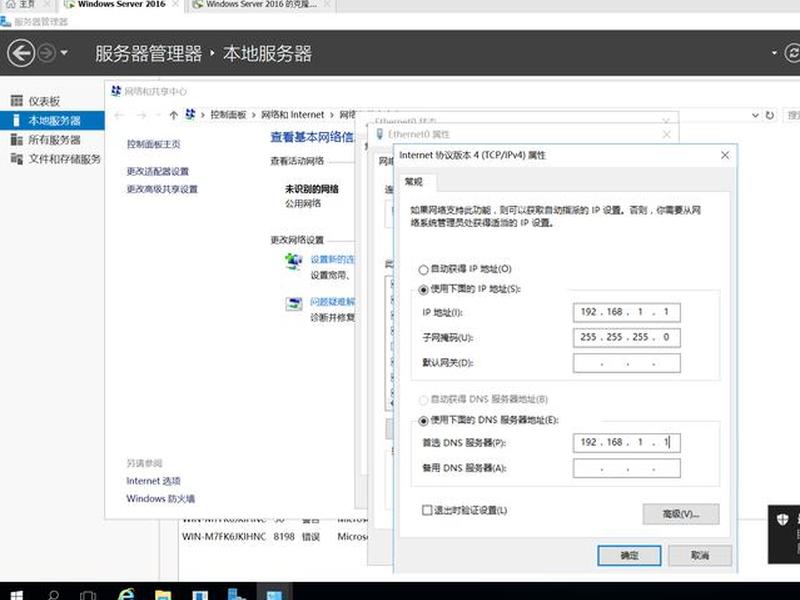800x600 pixels.
Task: Click the address bar refresh icon
Action: tap(770, 115)
